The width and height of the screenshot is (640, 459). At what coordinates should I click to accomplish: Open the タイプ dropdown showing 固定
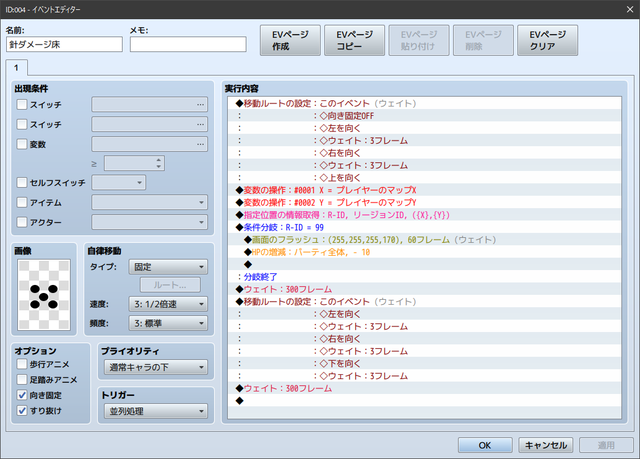point(168,267)
